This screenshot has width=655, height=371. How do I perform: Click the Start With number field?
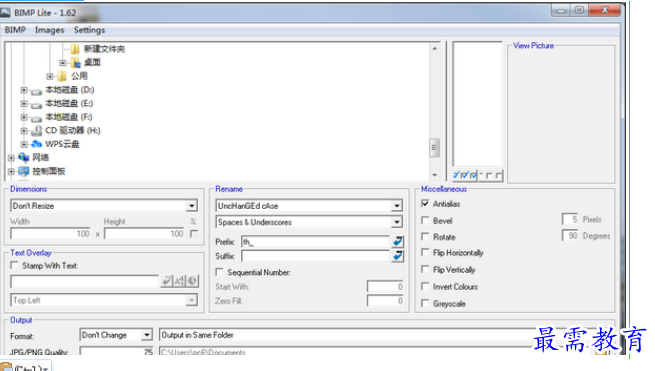pos(385,287)
